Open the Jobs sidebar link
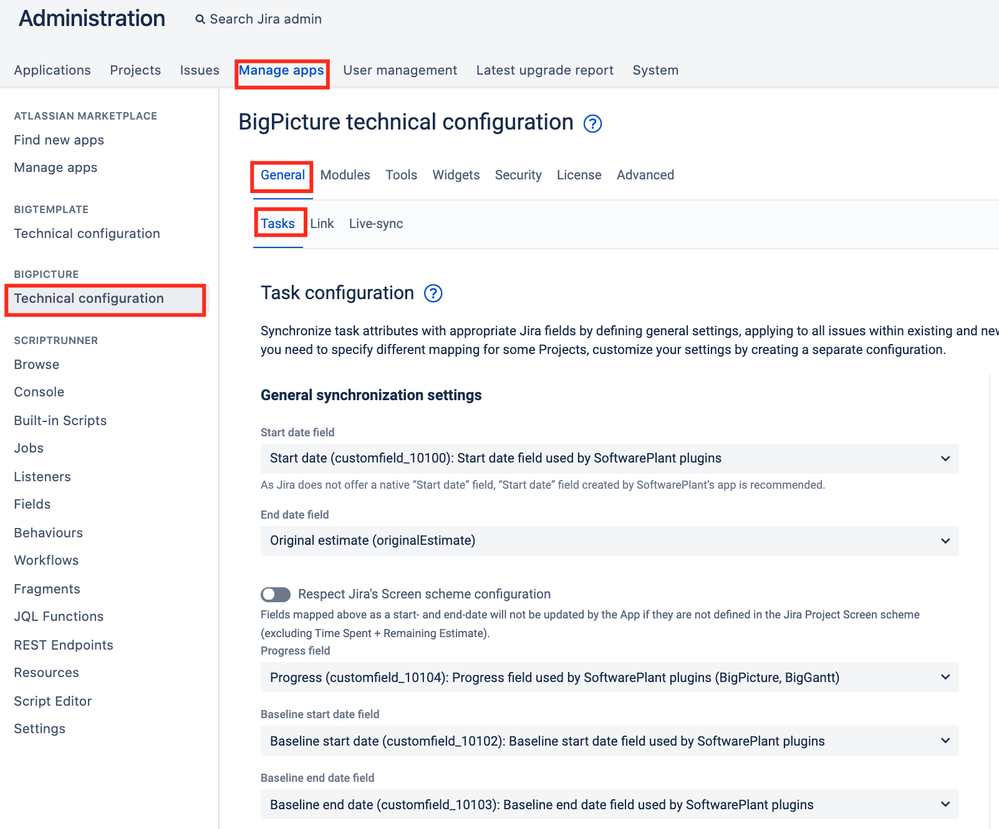This screenshot has width=999, height=829. [x=29, y=449]
